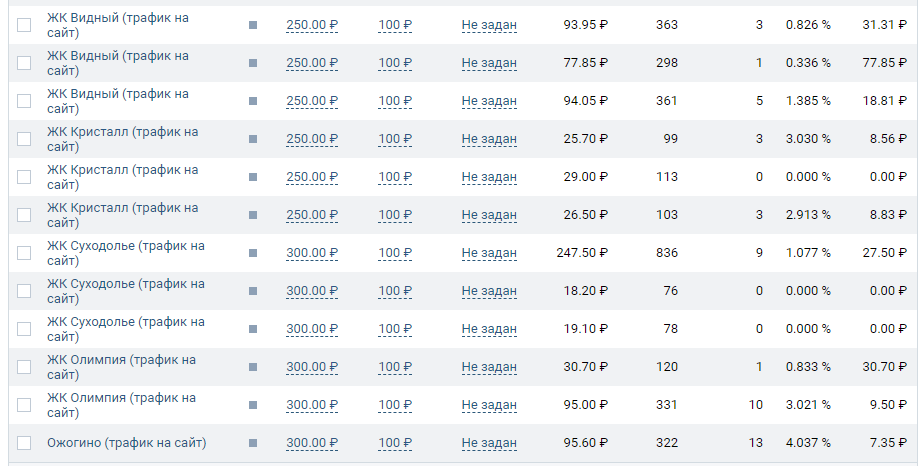Image resolution: width=922 pixels, height=466 pixels.
Task: Click status icon in row spending 25.70 ₽
Action: click(253, 139)
